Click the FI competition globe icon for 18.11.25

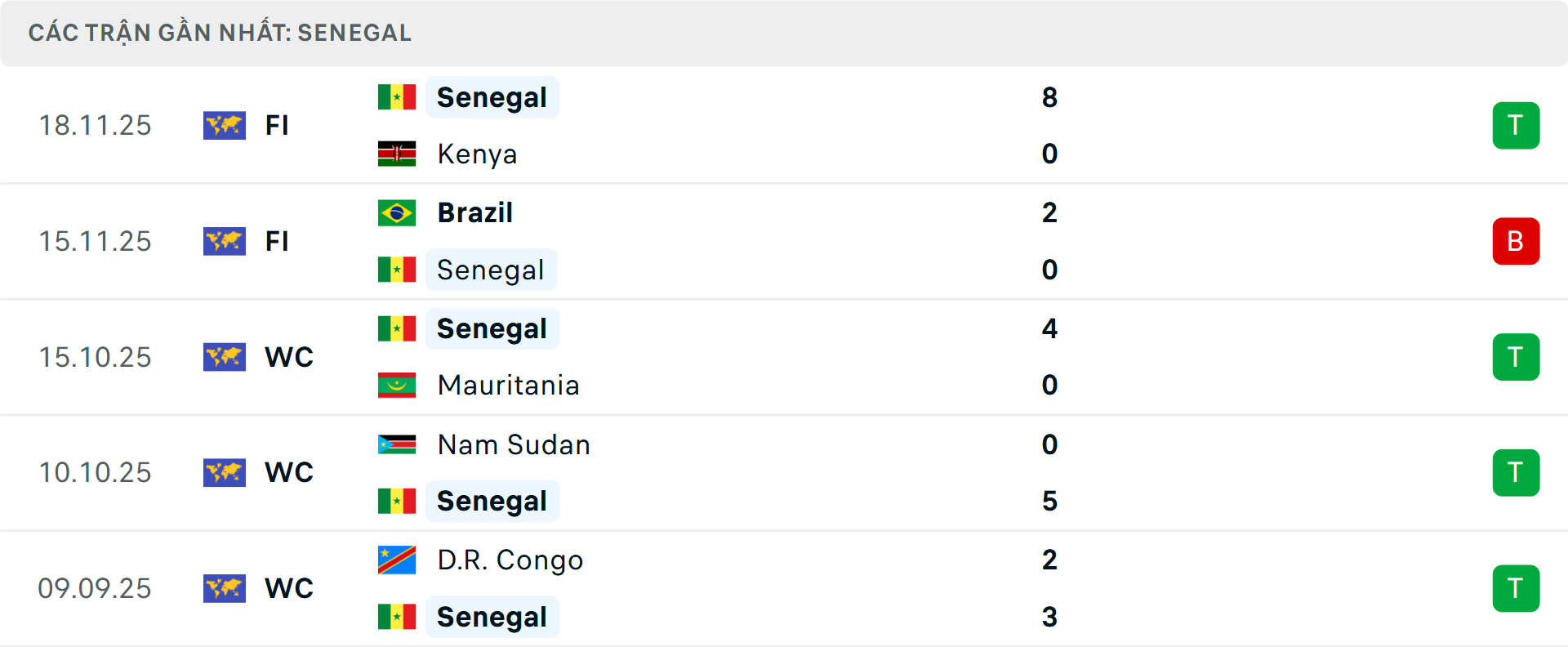225,125
